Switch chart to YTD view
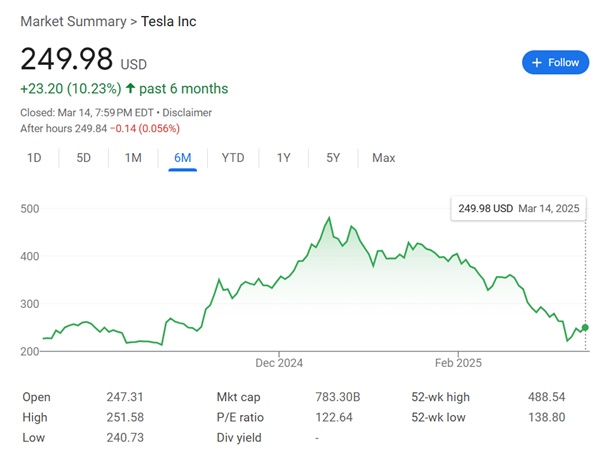This screenshot has height=453, width=600. click(x=233, y=158)
